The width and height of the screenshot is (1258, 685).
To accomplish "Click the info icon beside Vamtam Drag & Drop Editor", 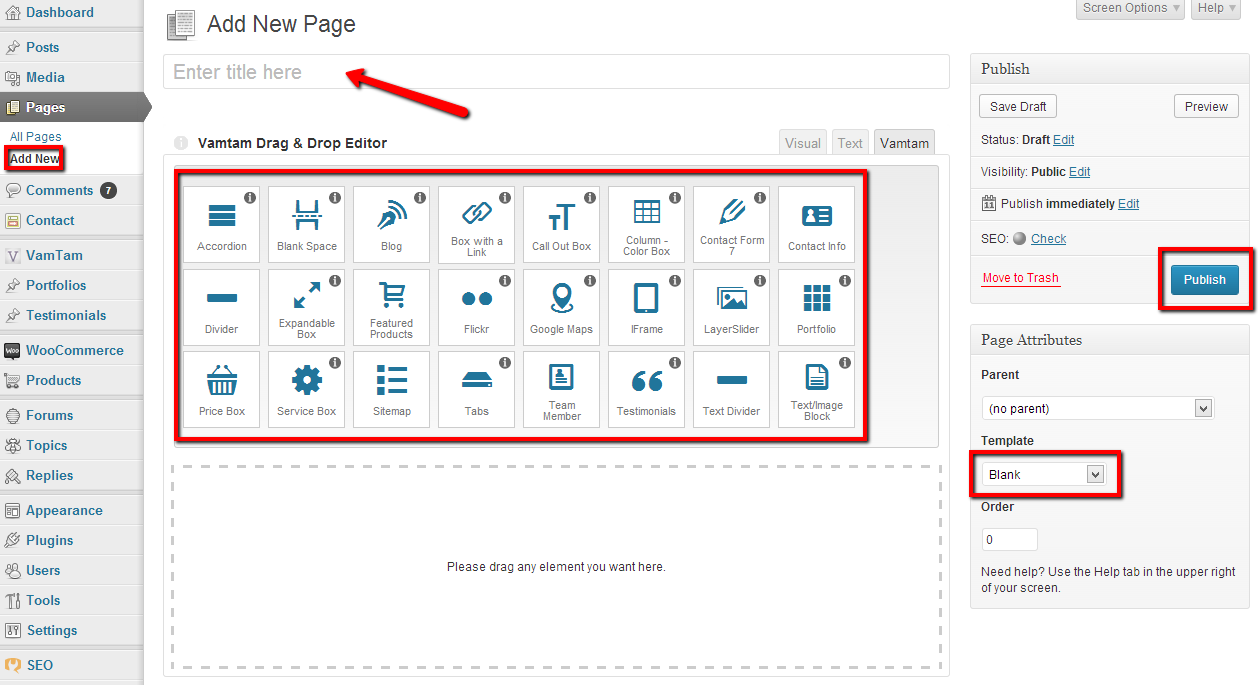I will pos(181,143).
